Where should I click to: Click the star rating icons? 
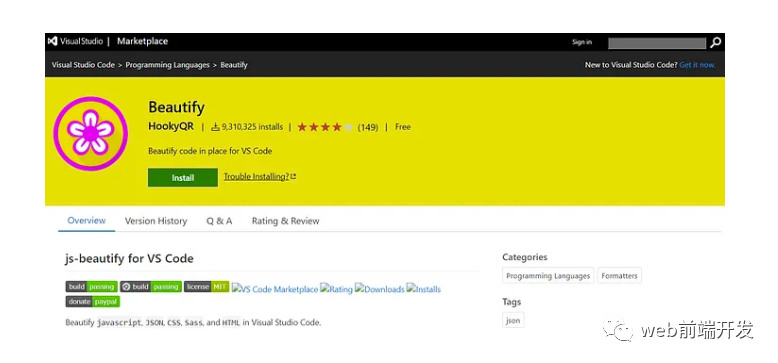(325, 127)
